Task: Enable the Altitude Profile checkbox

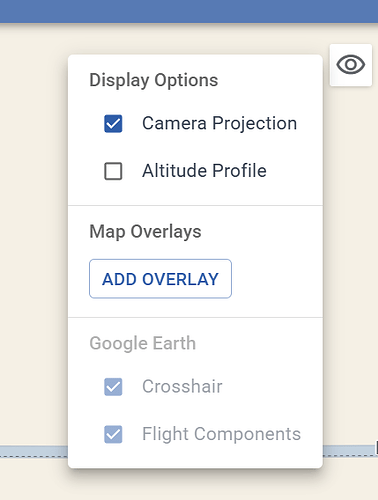Action: [113, 171]
